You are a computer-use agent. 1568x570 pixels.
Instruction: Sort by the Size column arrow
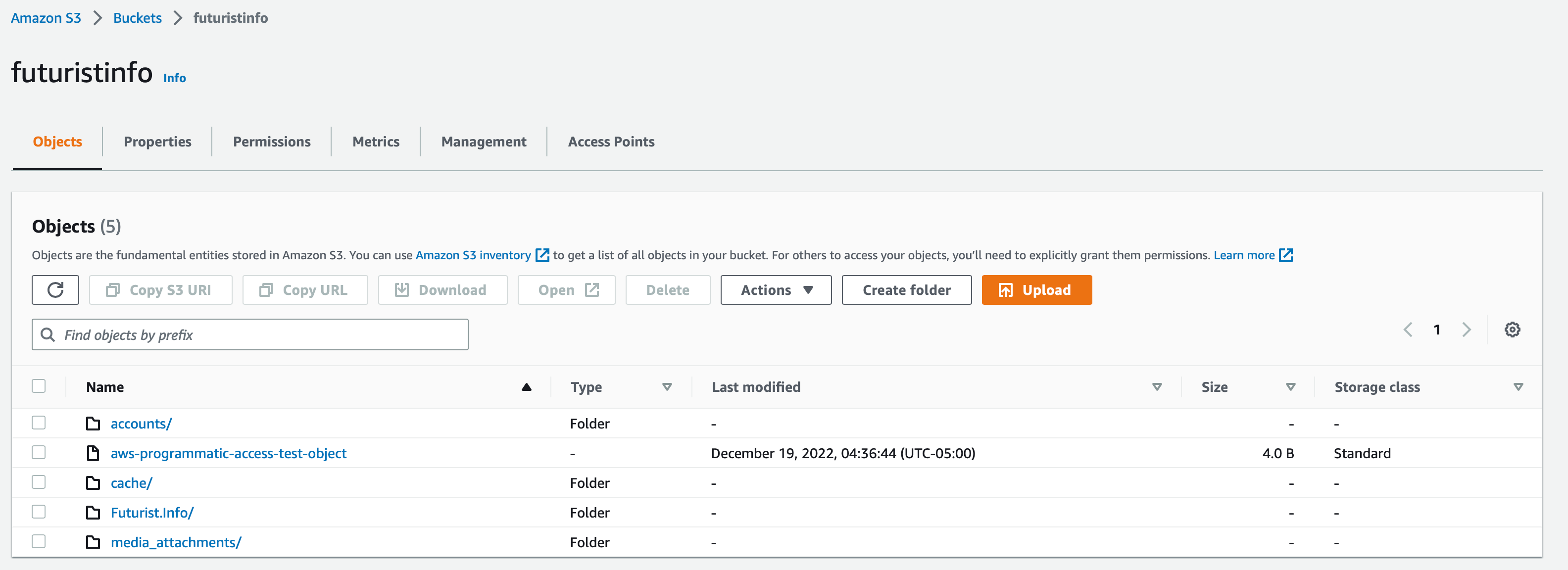(x=1290, y=387)
